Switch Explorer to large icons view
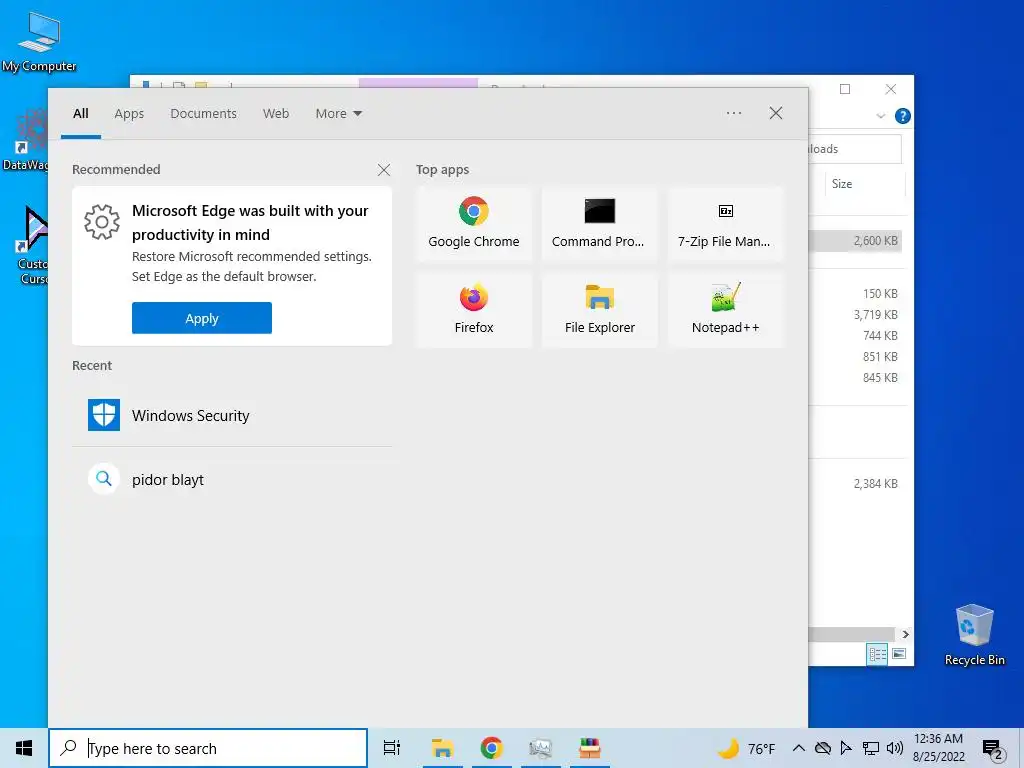Image resolution: width=1024 pixels, height=768 pixels. [x=899, y=654]
